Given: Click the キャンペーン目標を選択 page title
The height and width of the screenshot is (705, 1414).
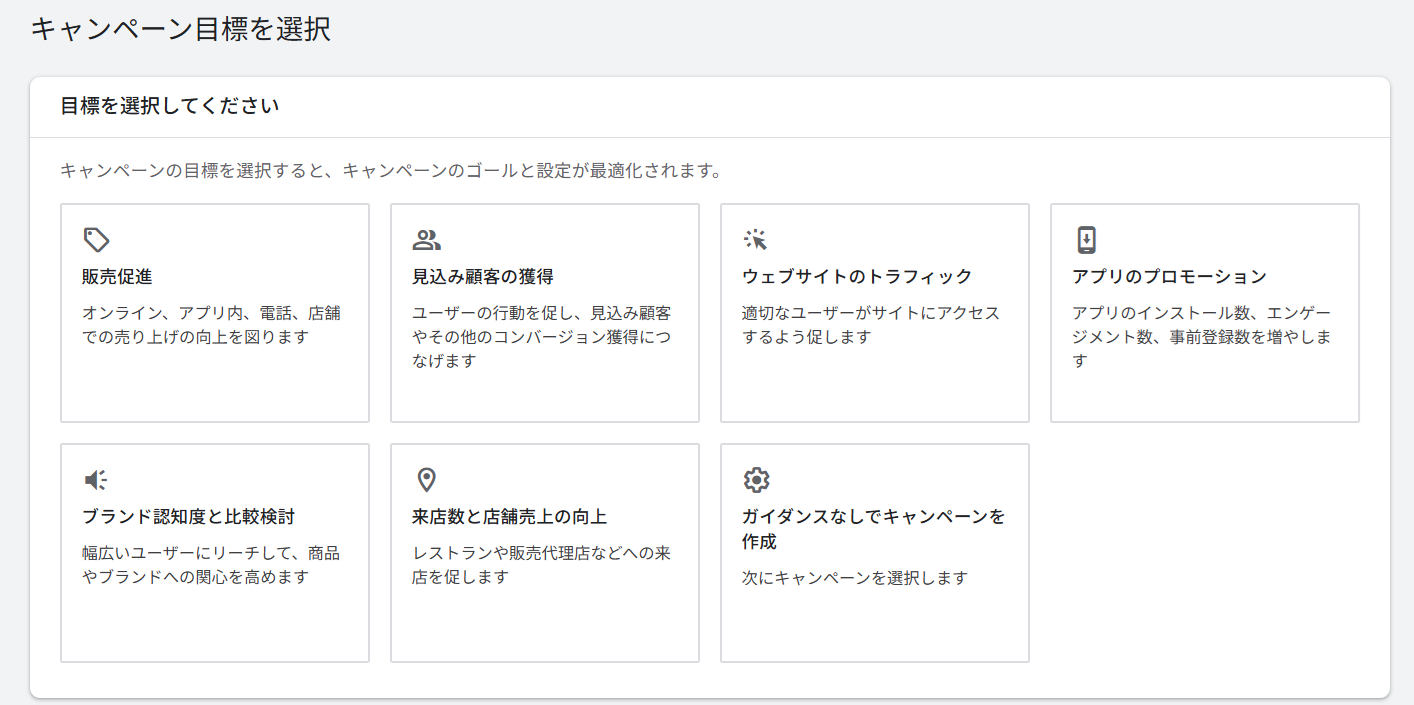Looking at the screenshot, I should 180,29.
